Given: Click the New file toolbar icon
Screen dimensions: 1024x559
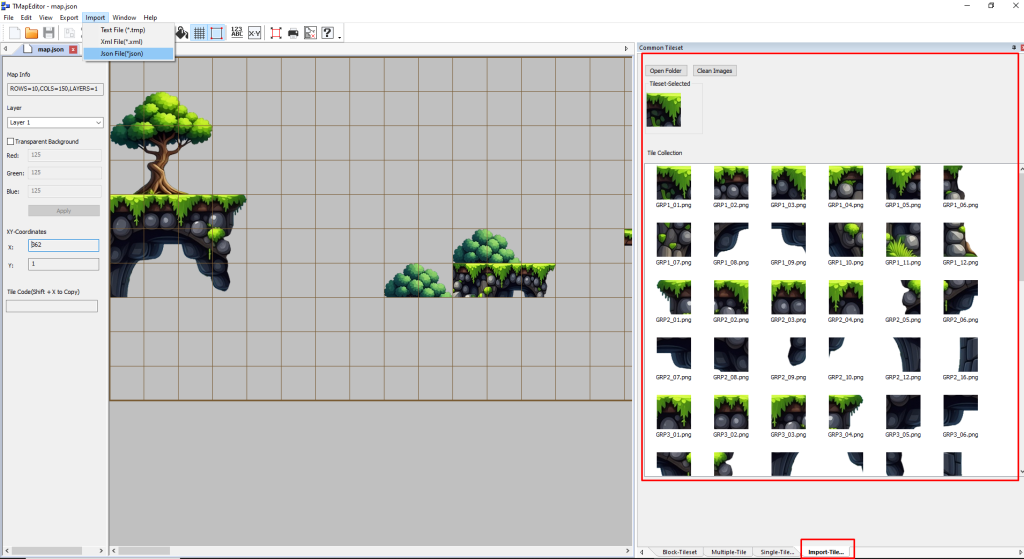Looking at the screenshot, I should pos(14,33).
